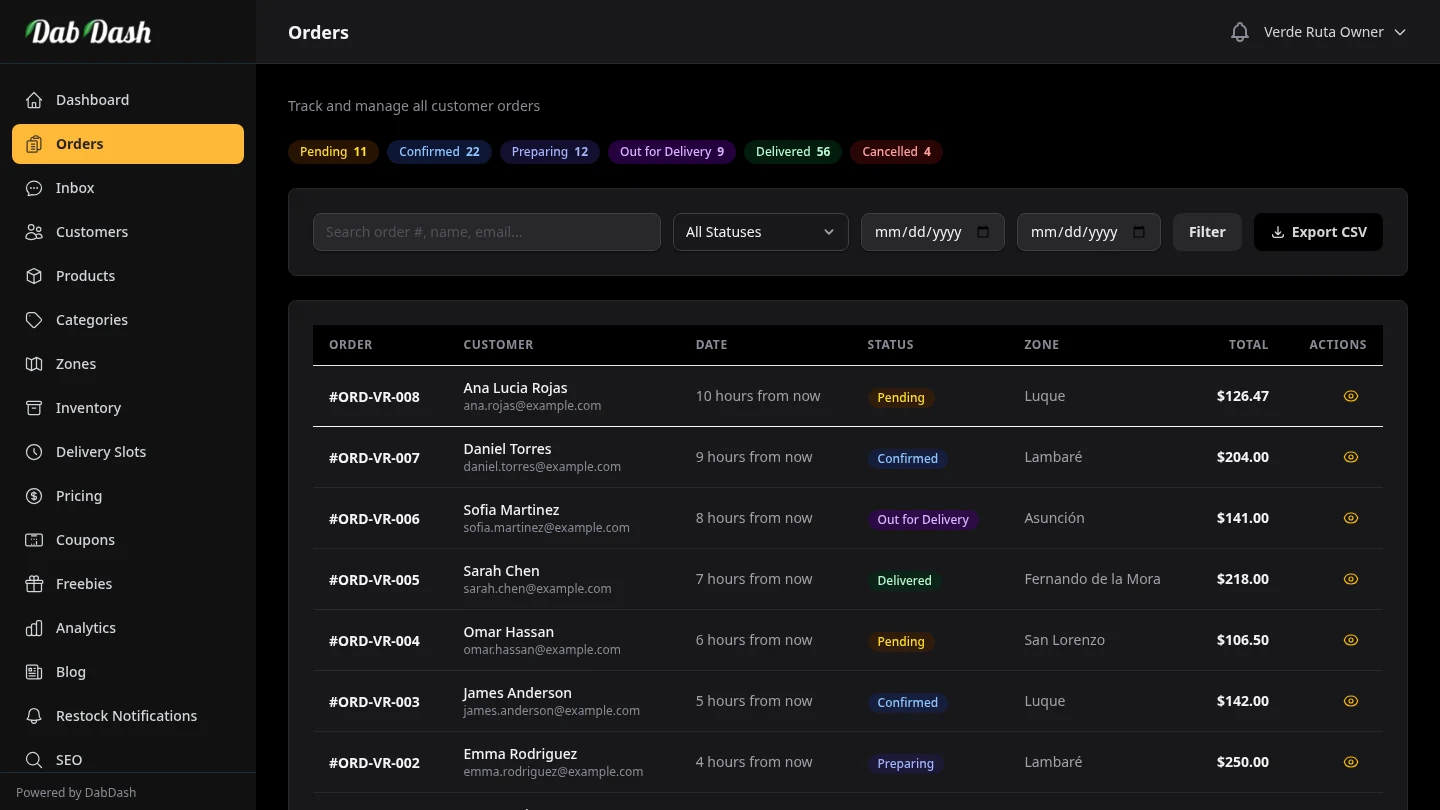Click the Delivery Slots clock icon

34,452
